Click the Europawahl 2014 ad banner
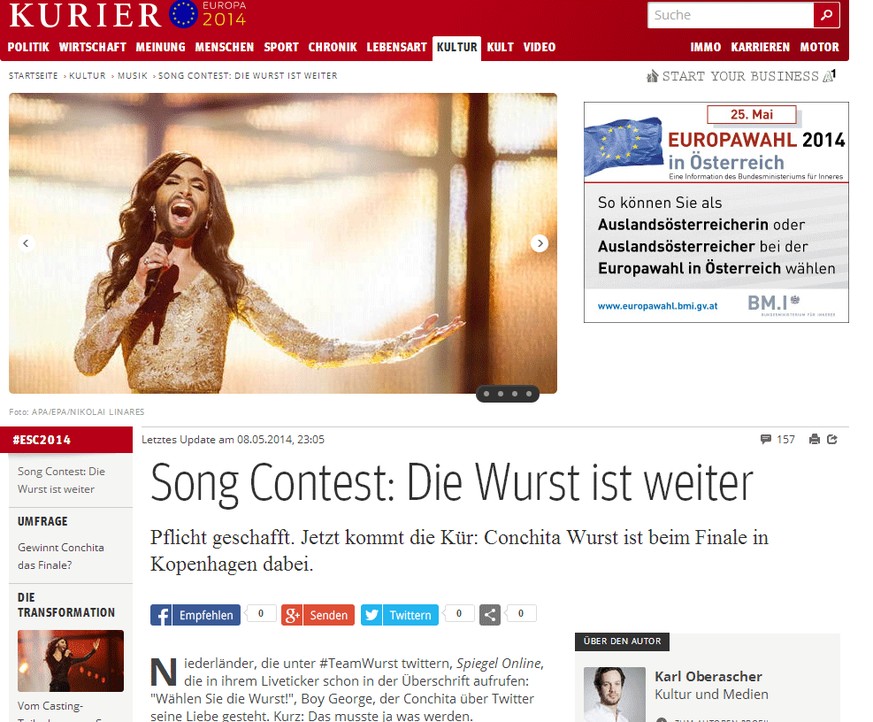Viewport: 873px width, 722px height. pos(716,212)
